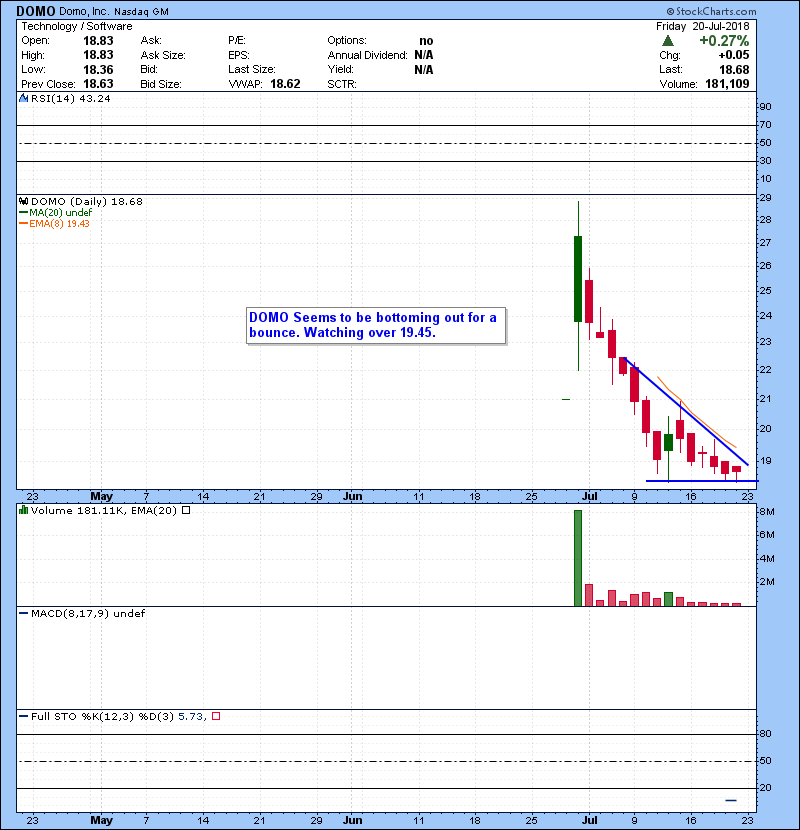The image size is (800, 830).
Task: Click the Volume value 181,109
Action: (727, 84)
